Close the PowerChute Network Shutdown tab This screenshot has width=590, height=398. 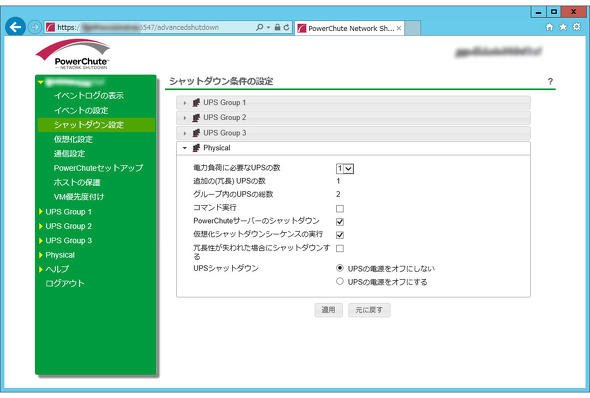pos(399,28)
